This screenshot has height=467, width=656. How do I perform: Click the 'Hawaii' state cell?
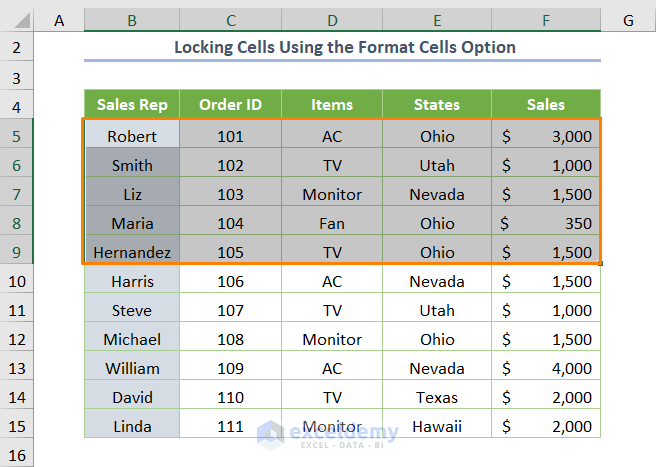tap(437, 427)
